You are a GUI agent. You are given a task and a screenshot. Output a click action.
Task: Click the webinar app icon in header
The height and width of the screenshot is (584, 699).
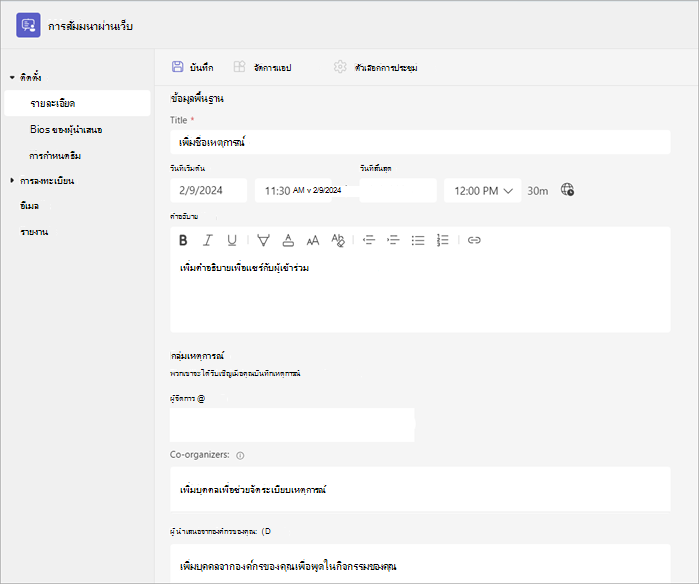coord(28,25)
